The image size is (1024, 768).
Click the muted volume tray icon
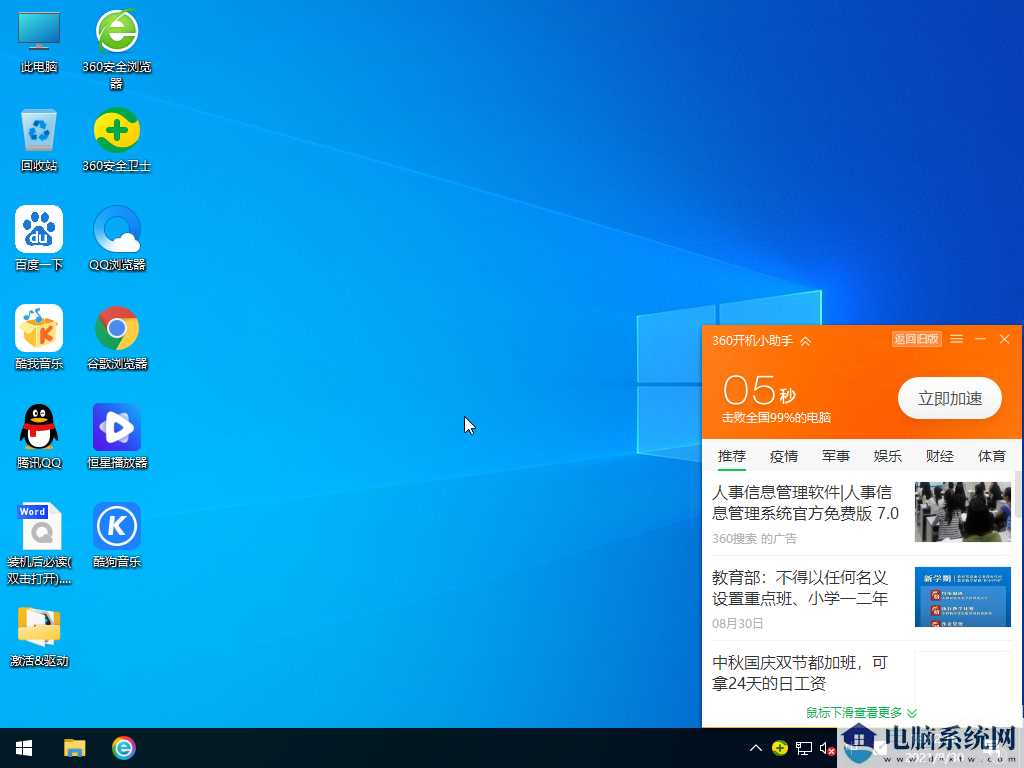click(x=827, y=748)
